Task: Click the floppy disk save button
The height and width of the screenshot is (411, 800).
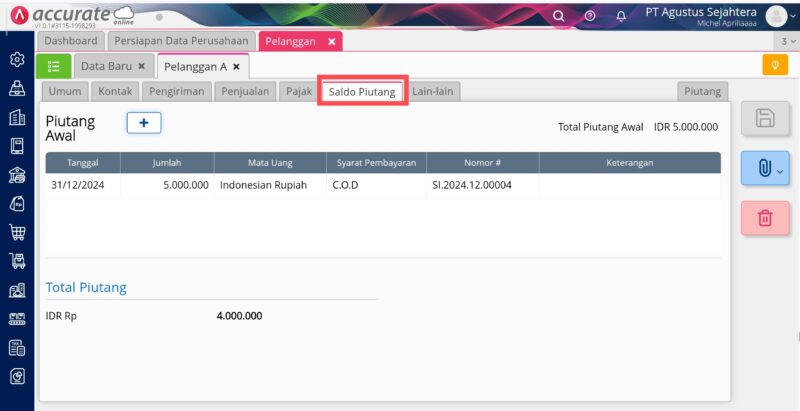Action: 765,119
